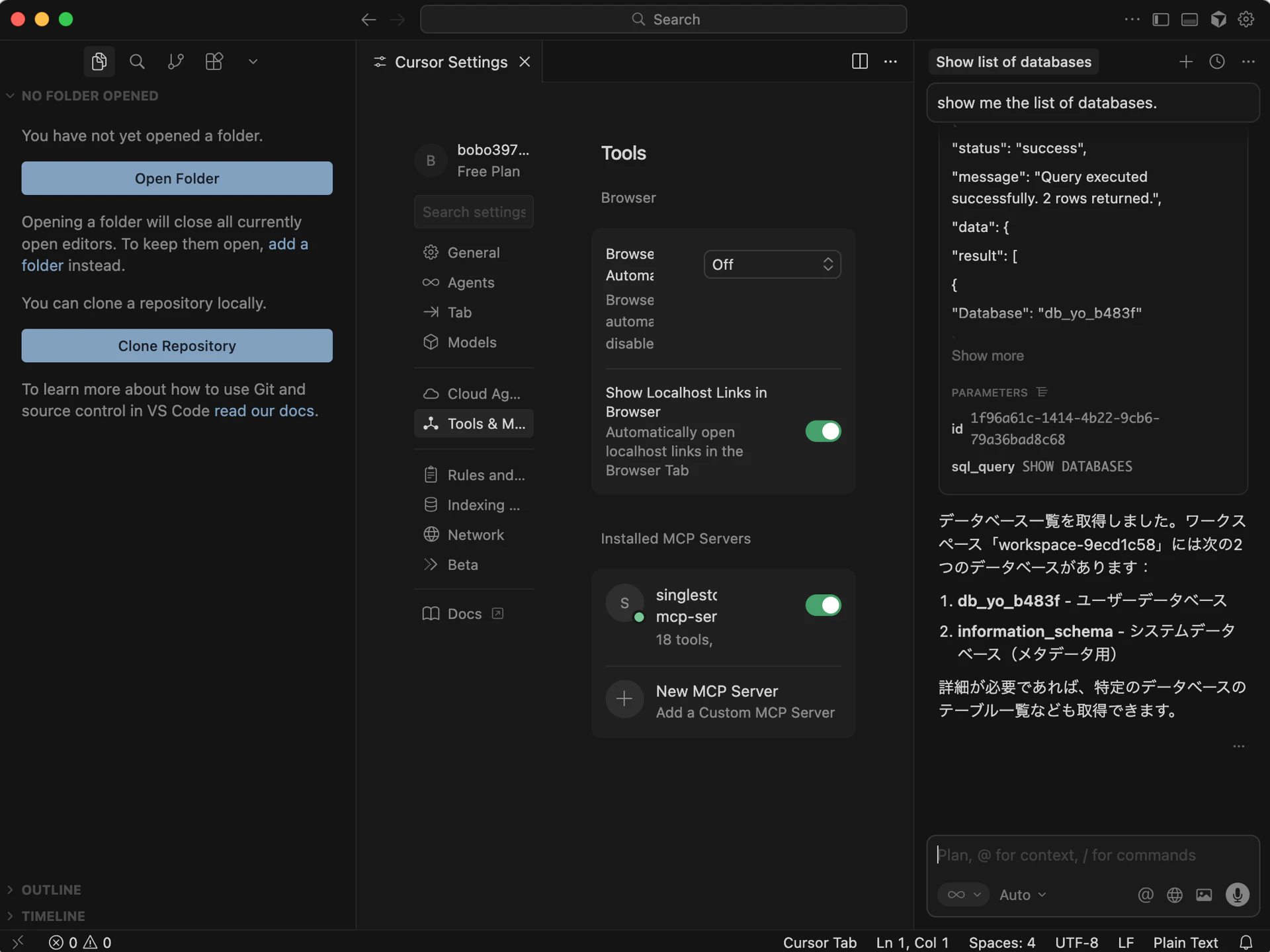Image resolution: width=1270 pixels, height=952 pixels.
Task: Open Cloud Agents settings category
Action: point(474,393)
